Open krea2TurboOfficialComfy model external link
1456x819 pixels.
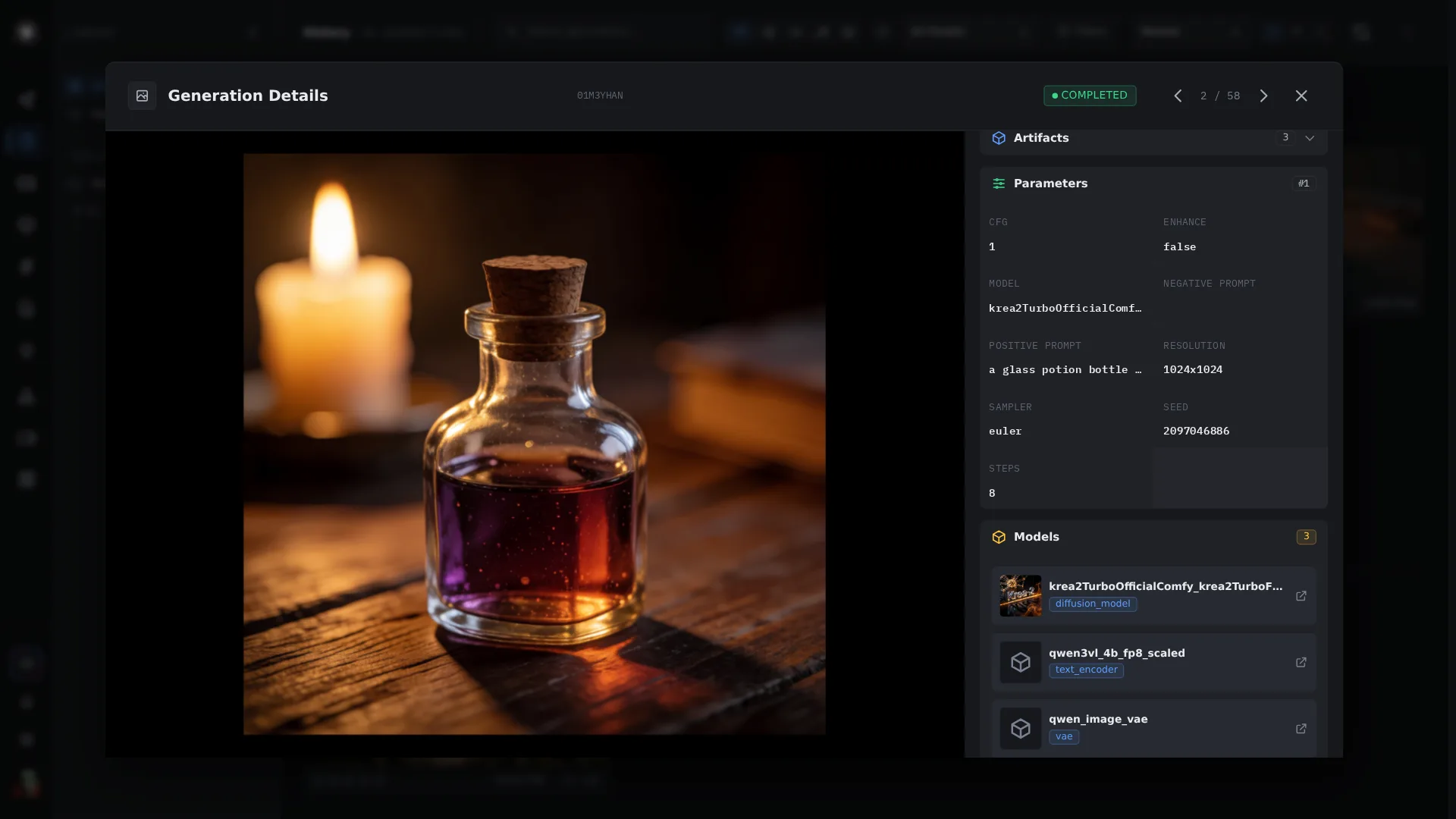[1301, 596]
